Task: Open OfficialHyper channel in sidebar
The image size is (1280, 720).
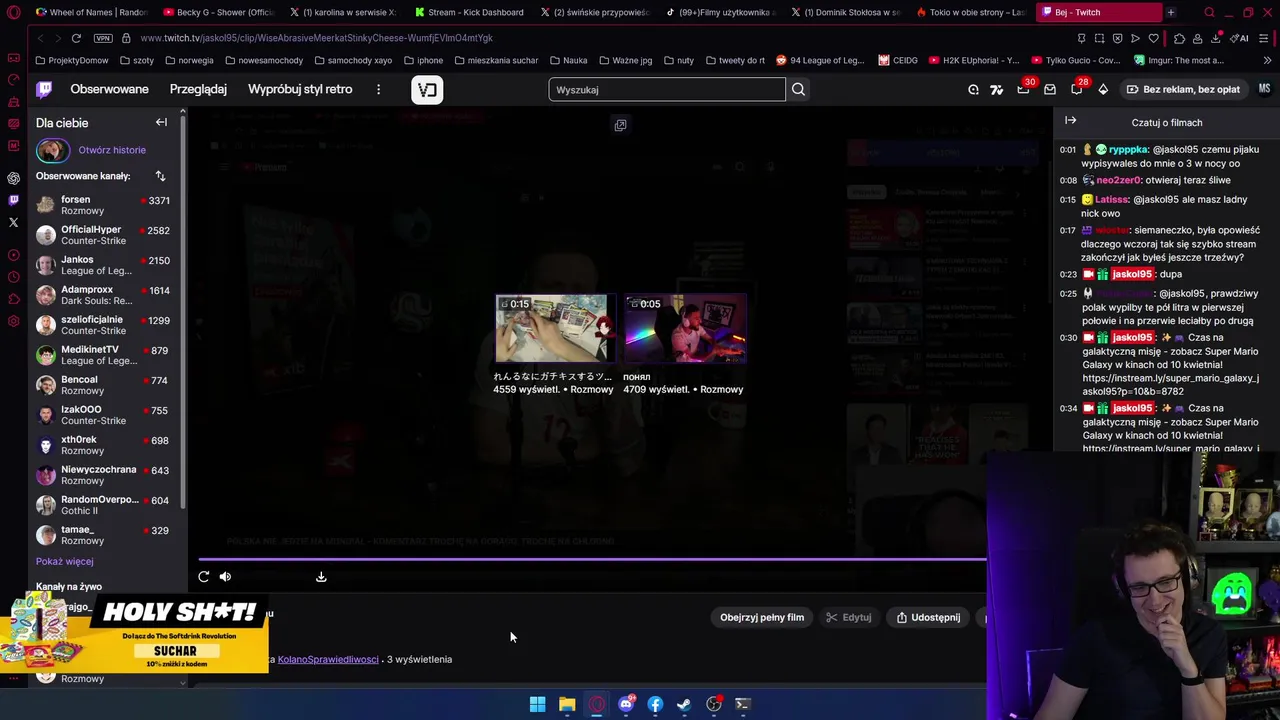Action: coord(103,235)
